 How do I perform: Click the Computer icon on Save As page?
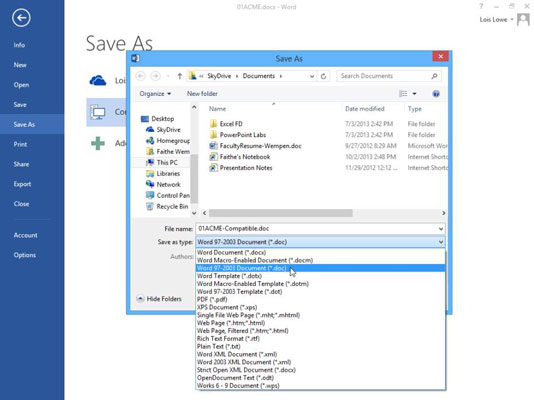[x=98, y=112]
